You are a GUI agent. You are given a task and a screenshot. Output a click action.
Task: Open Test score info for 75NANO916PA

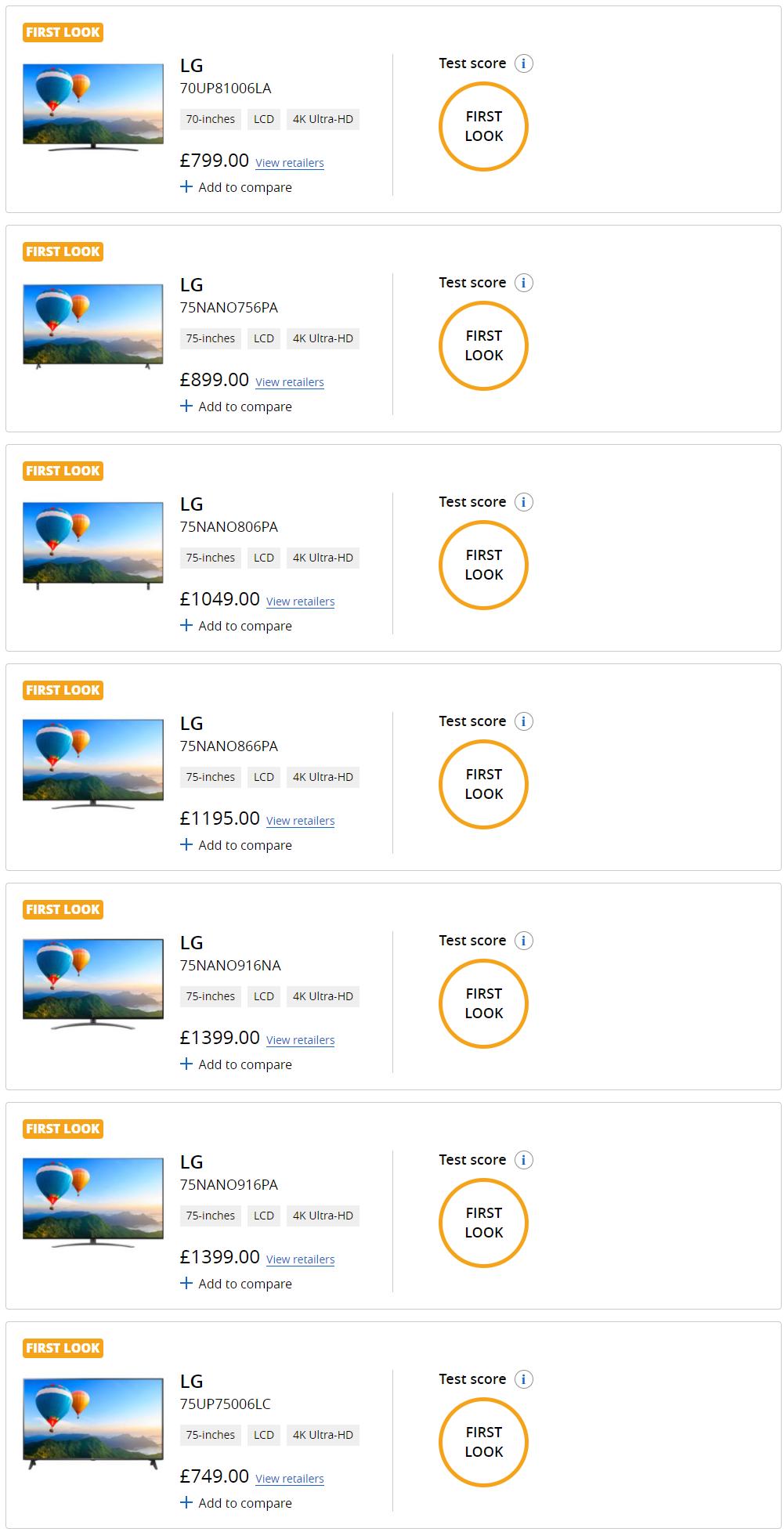coord(524,1160)
